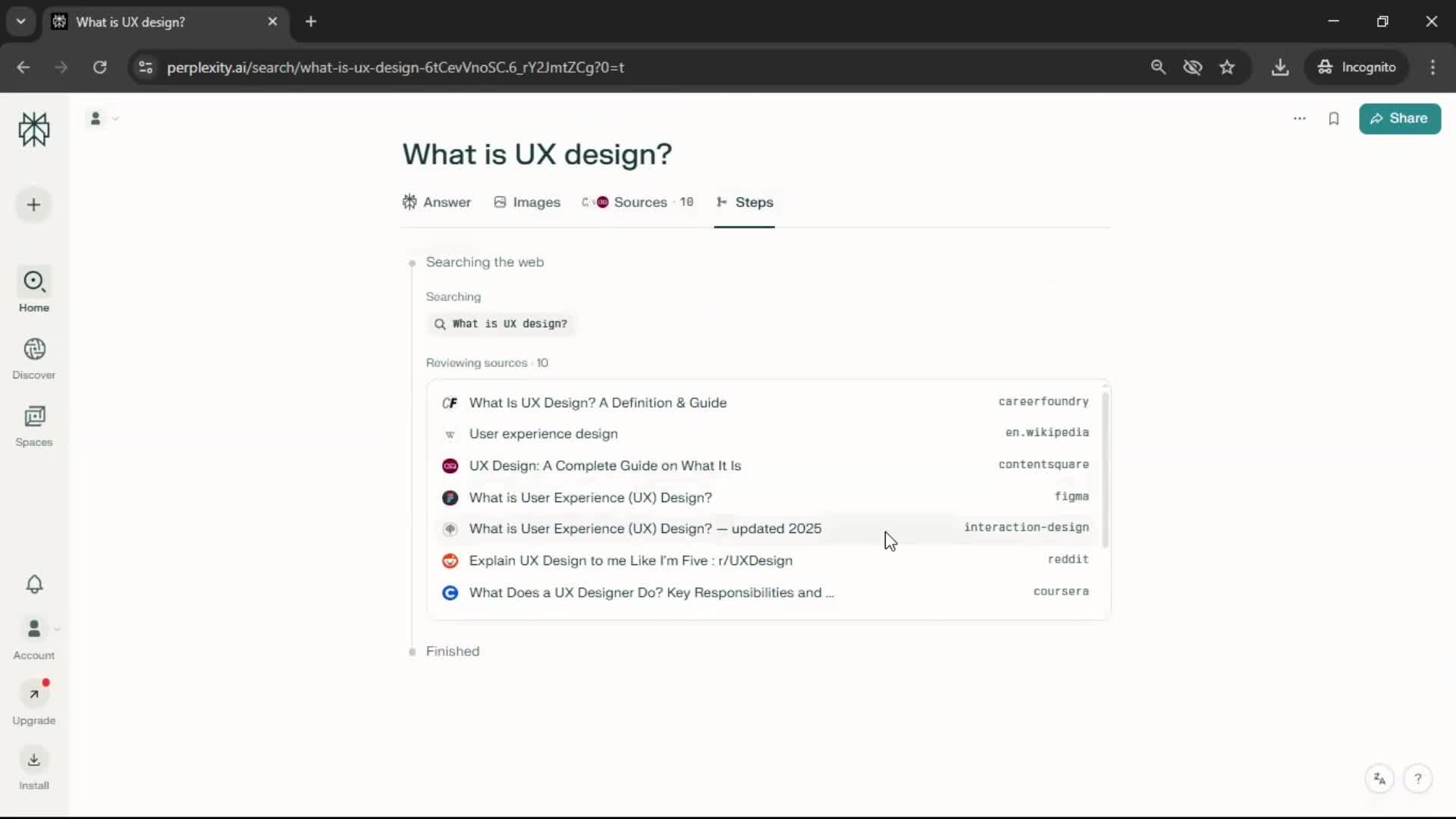Image resolution: width=1456 pixels, height=819 pixels.
Task: Start a new thread with the plus icon
Action: tap(33, 205)
